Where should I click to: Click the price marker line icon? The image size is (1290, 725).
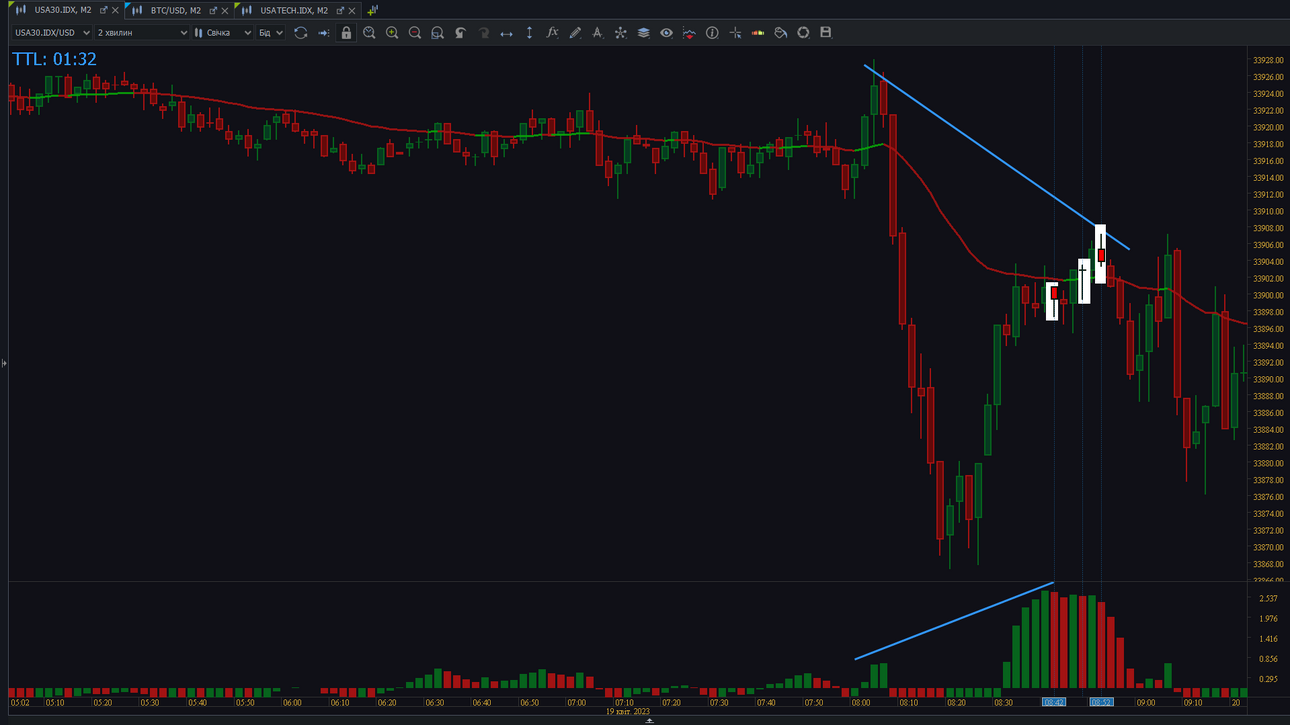[689, 33]
